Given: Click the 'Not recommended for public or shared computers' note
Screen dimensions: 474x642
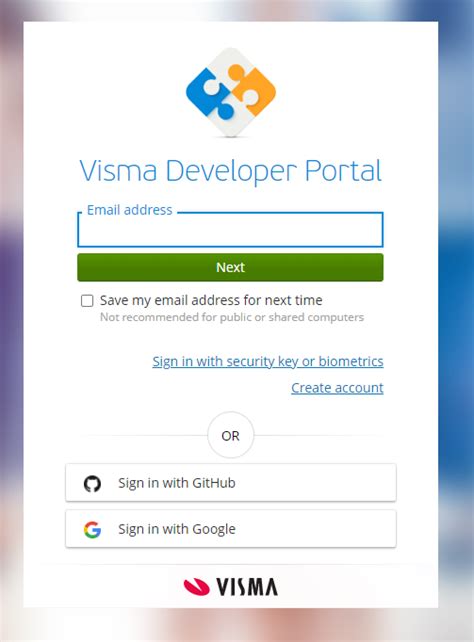Looking at the screenshot, I should (232, 317).
